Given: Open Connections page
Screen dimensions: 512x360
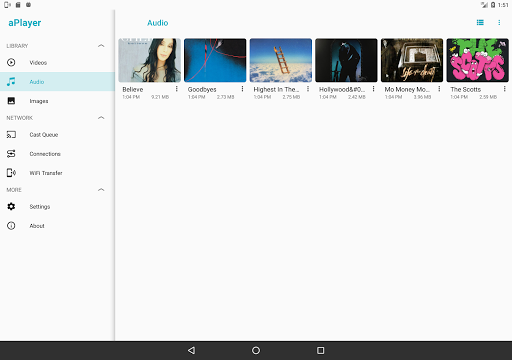Looking at the screenshot, I should [57, 154].
